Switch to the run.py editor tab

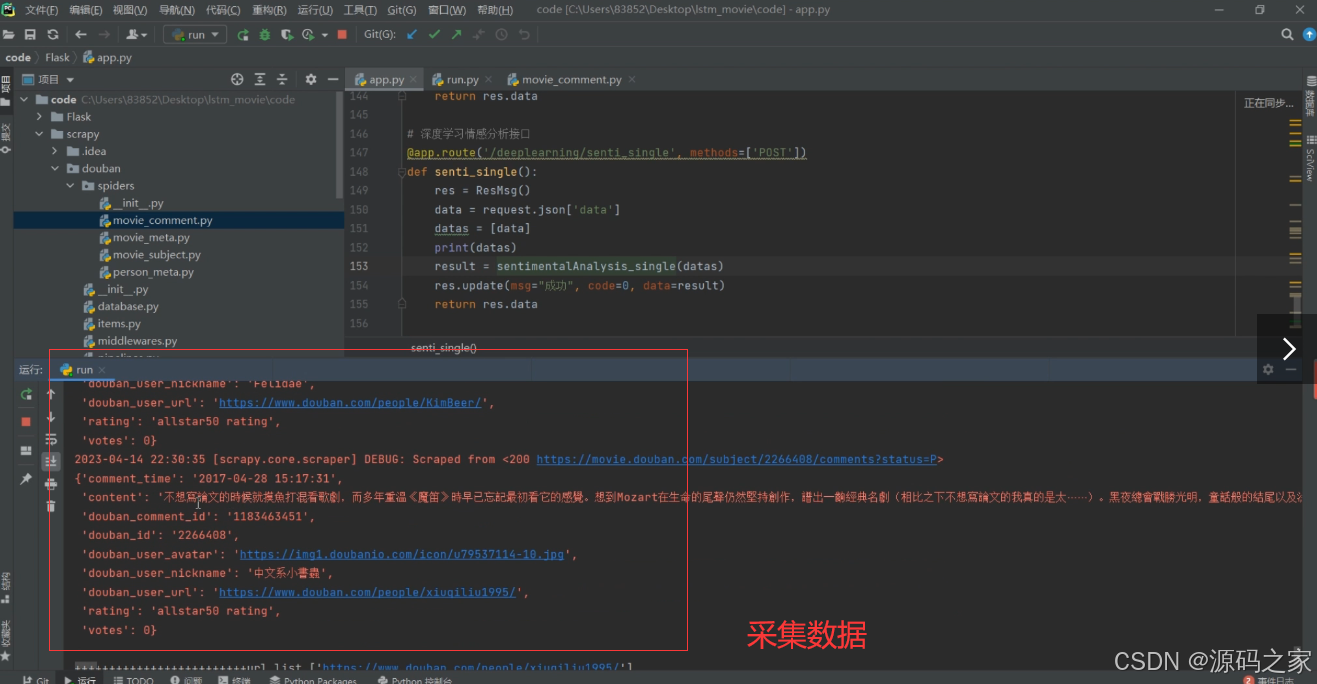[x=461, y=80]
